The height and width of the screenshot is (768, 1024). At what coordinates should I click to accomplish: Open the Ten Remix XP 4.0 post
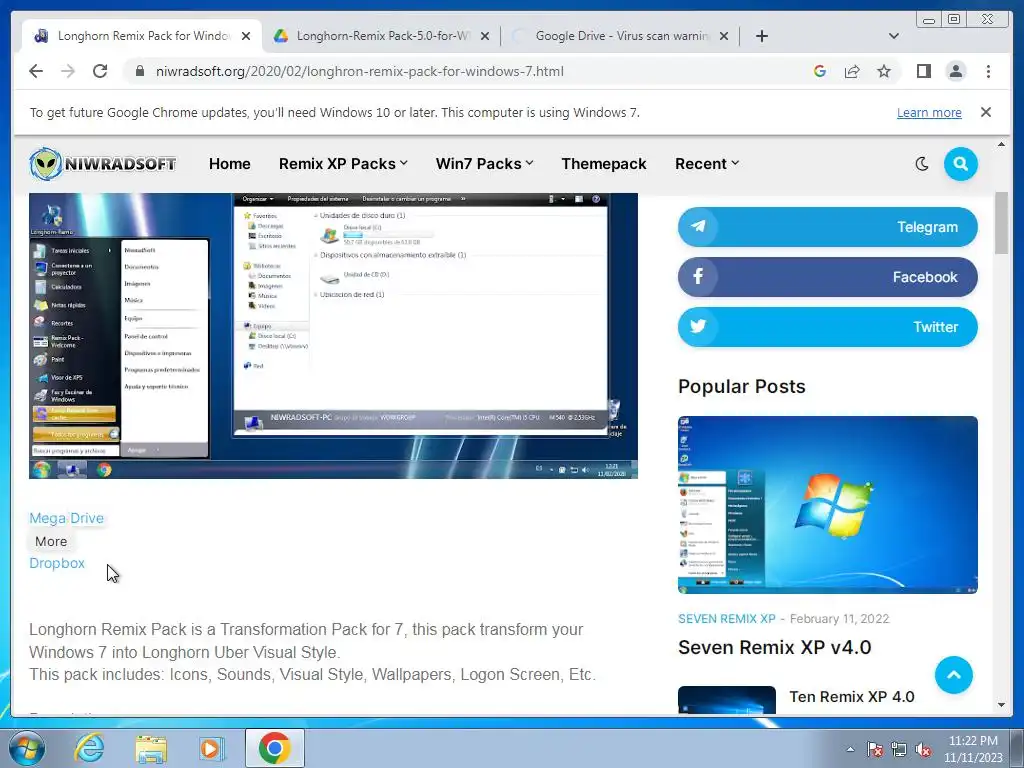(x=851, y=697)
